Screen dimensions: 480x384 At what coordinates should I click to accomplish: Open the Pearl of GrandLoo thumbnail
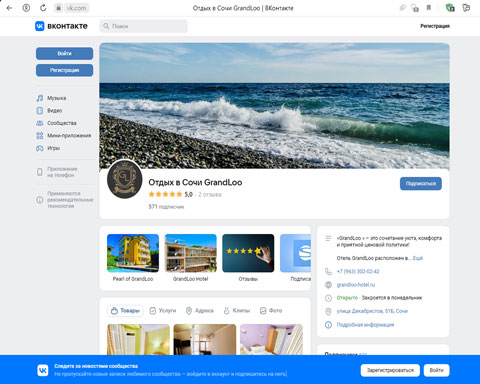point(133,253)
